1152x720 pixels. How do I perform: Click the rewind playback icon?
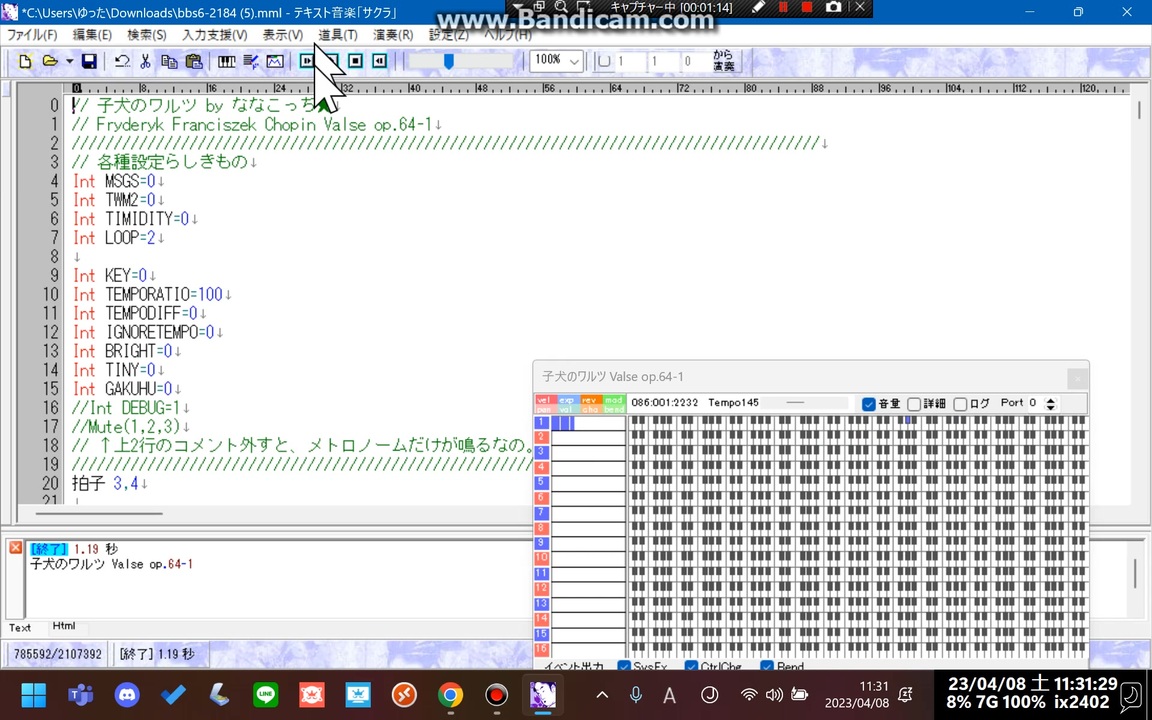(379, 61)
